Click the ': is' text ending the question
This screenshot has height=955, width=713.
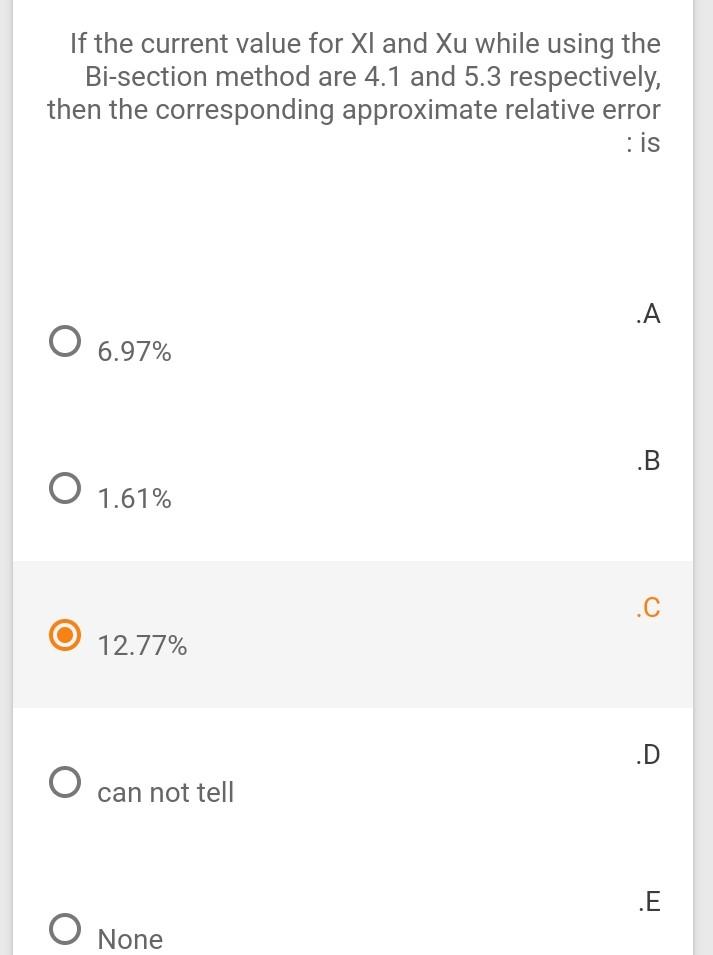(642, 143)
